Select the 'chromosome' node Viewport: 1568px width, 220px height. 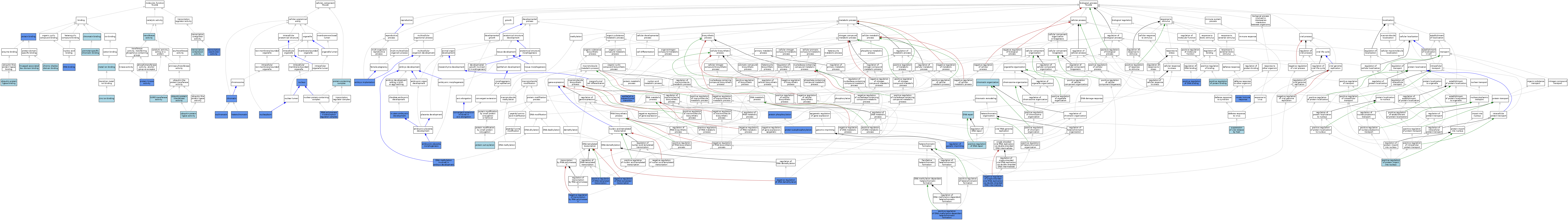(x=237, y=82)
